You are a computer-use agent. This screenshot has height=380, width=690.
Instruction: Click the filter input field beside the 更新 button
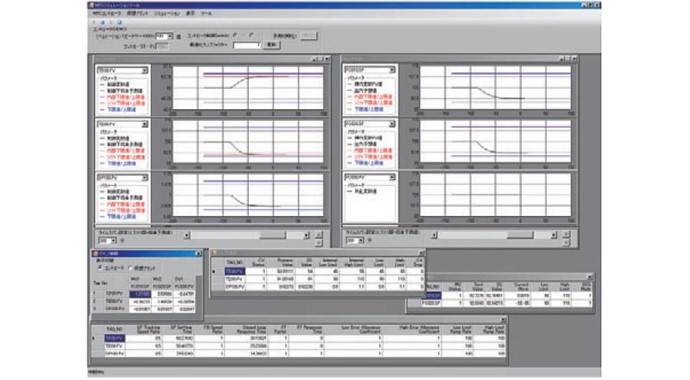247,45
